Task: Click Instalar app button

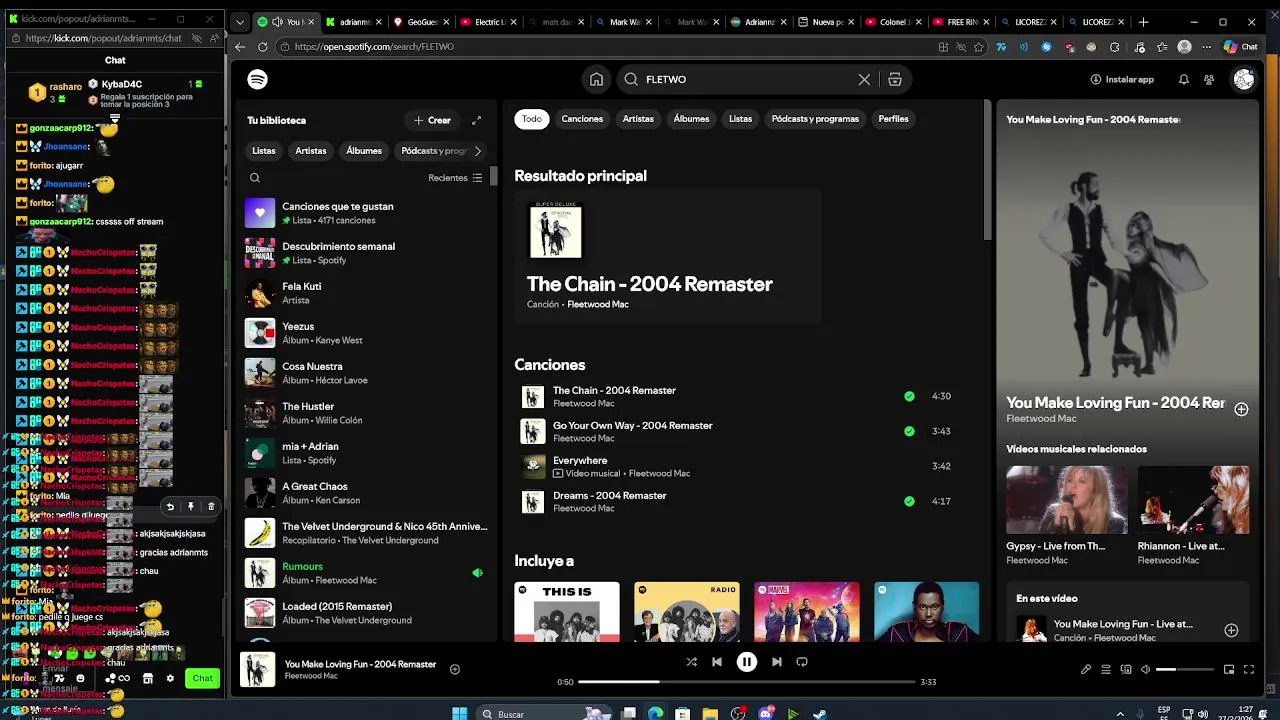Action: pyautogui.click(x=1122, y=79)
